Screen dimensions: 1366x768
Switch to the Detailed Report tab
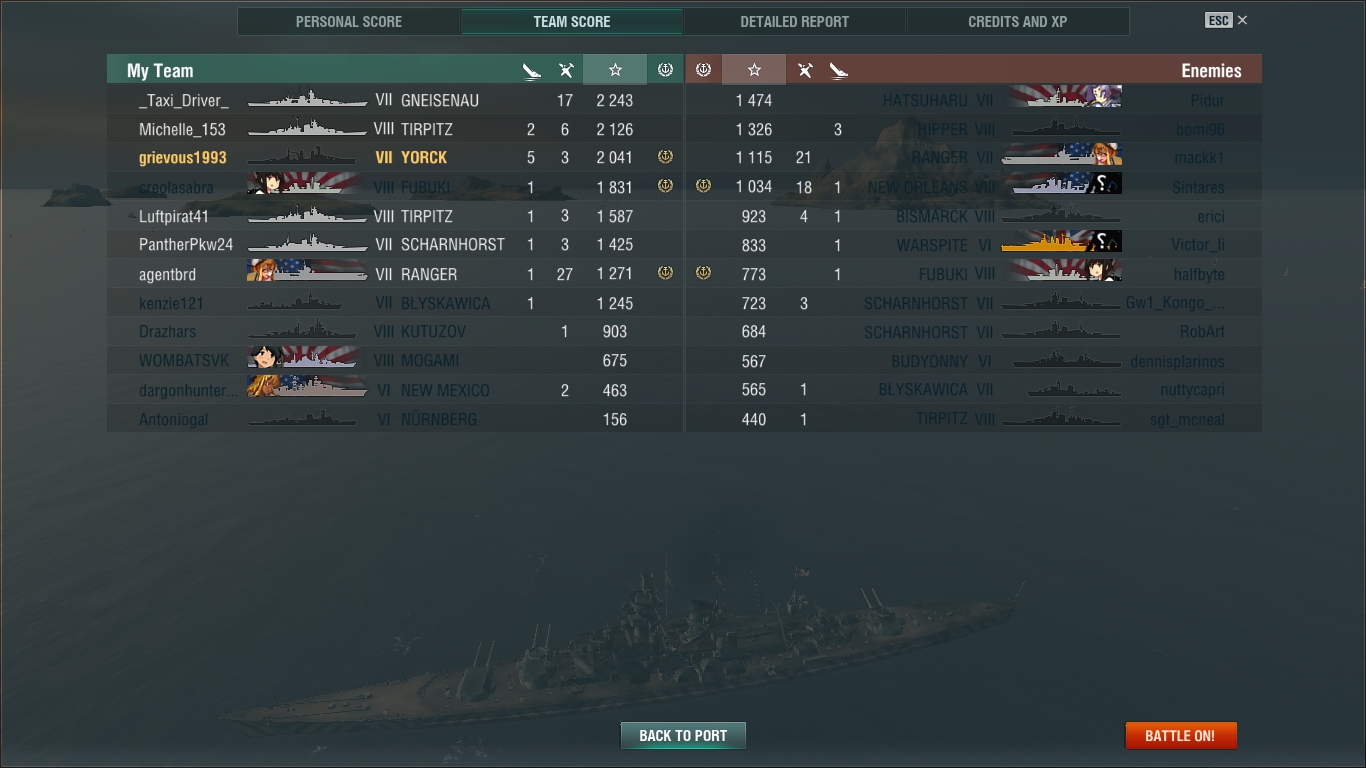(794, 22)
